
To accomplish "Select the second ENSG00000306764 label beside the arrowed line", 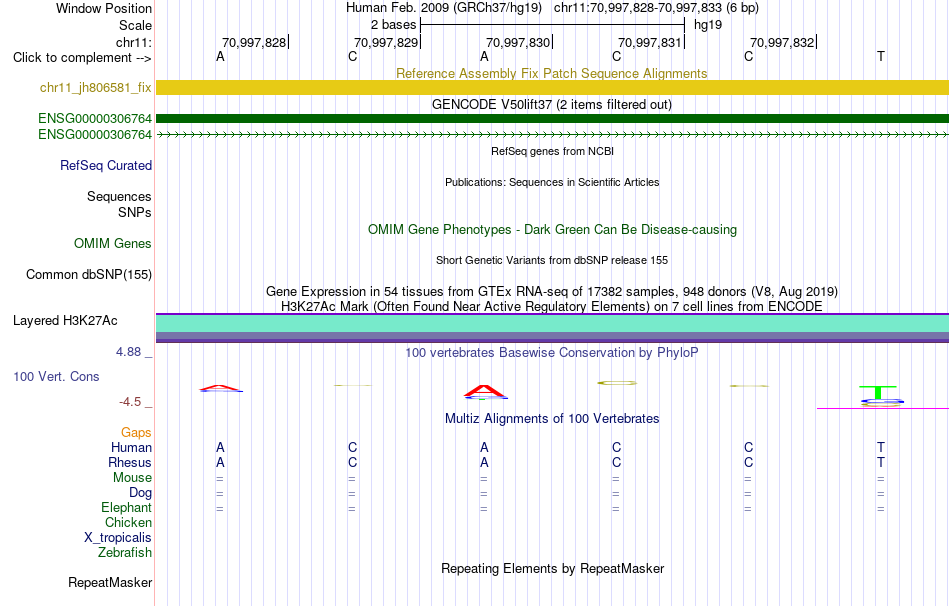I will click(x=95, y=134).
